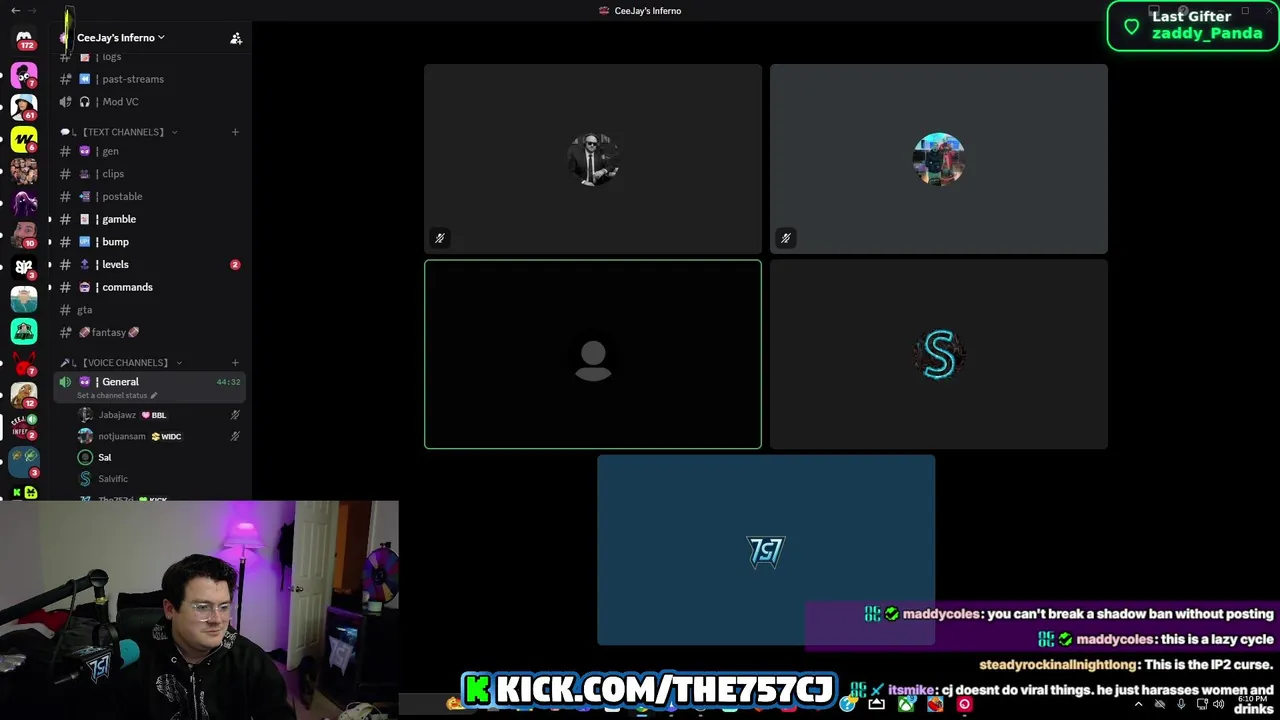This screenshot has height=720, width=1280.
Task: Focus the green-outlined speaking participant tile
Action: pyautogui.click(x=593, y=354)
